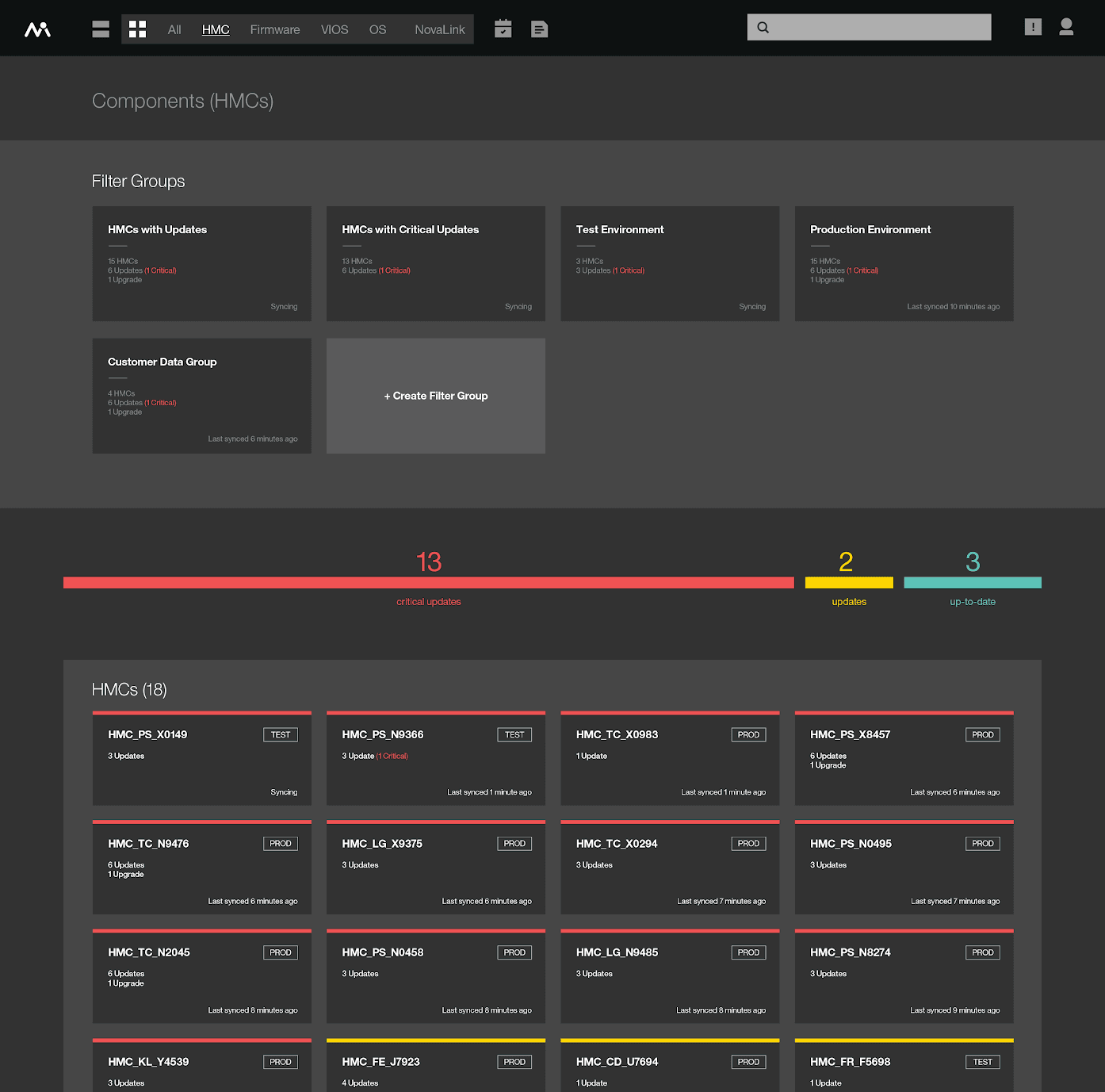Select the NovaLink tab

click(x=440, y=29)
